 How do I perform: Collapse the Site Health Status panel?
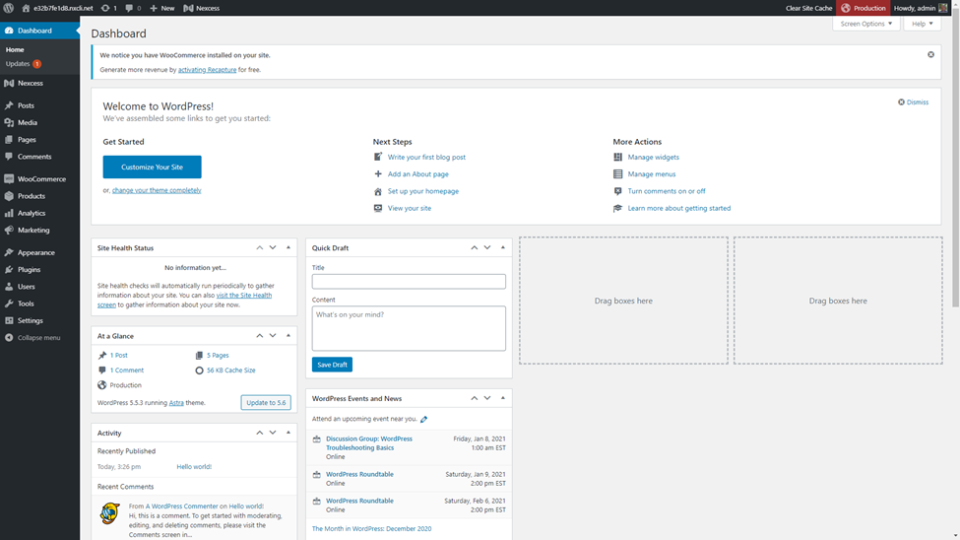click(288, 248)
